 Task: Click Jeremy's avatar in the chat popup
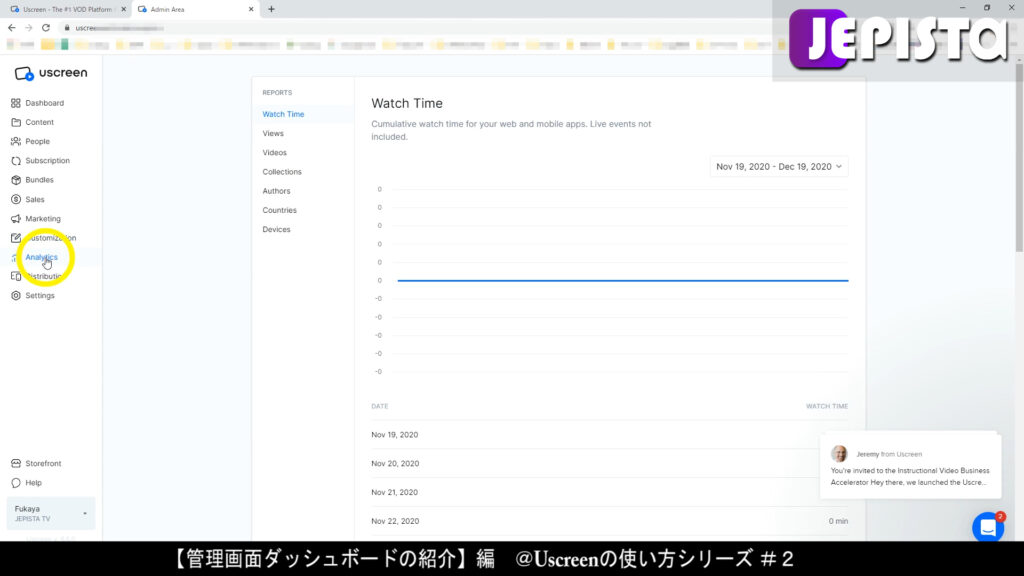(x=839, y=453)
